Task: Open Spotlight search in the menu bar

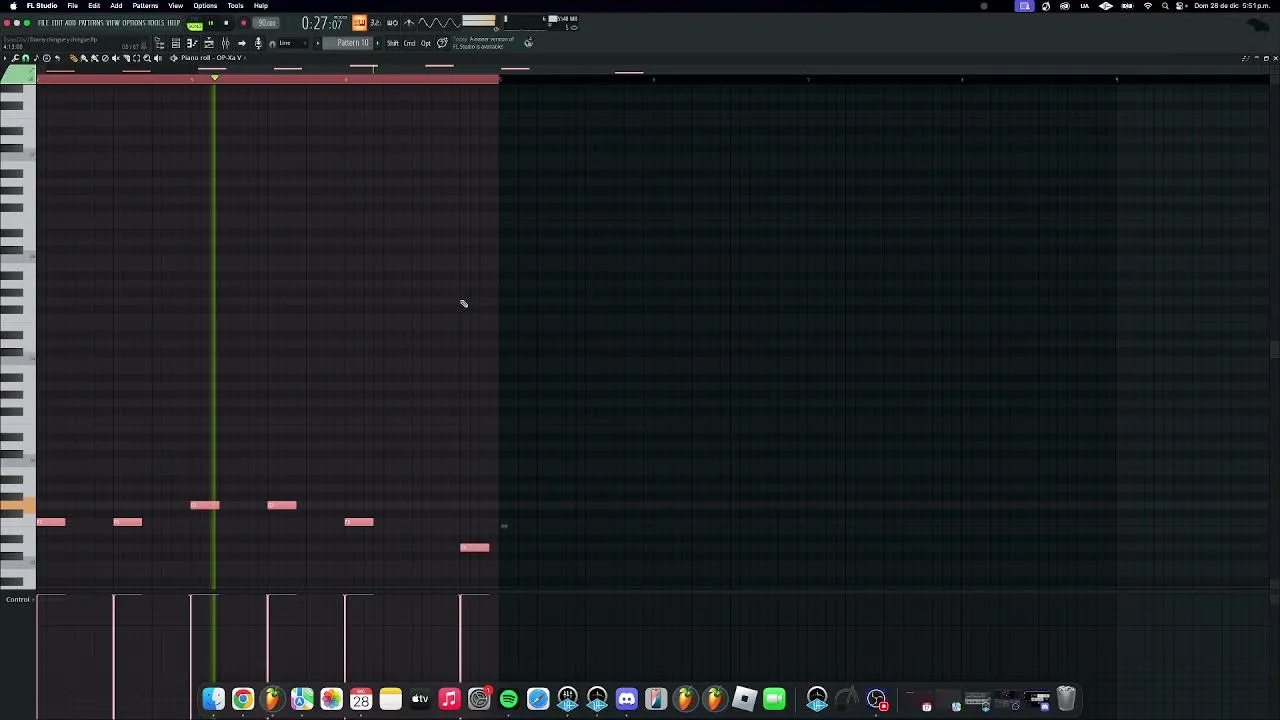Action: click(x=1165, y=6)
